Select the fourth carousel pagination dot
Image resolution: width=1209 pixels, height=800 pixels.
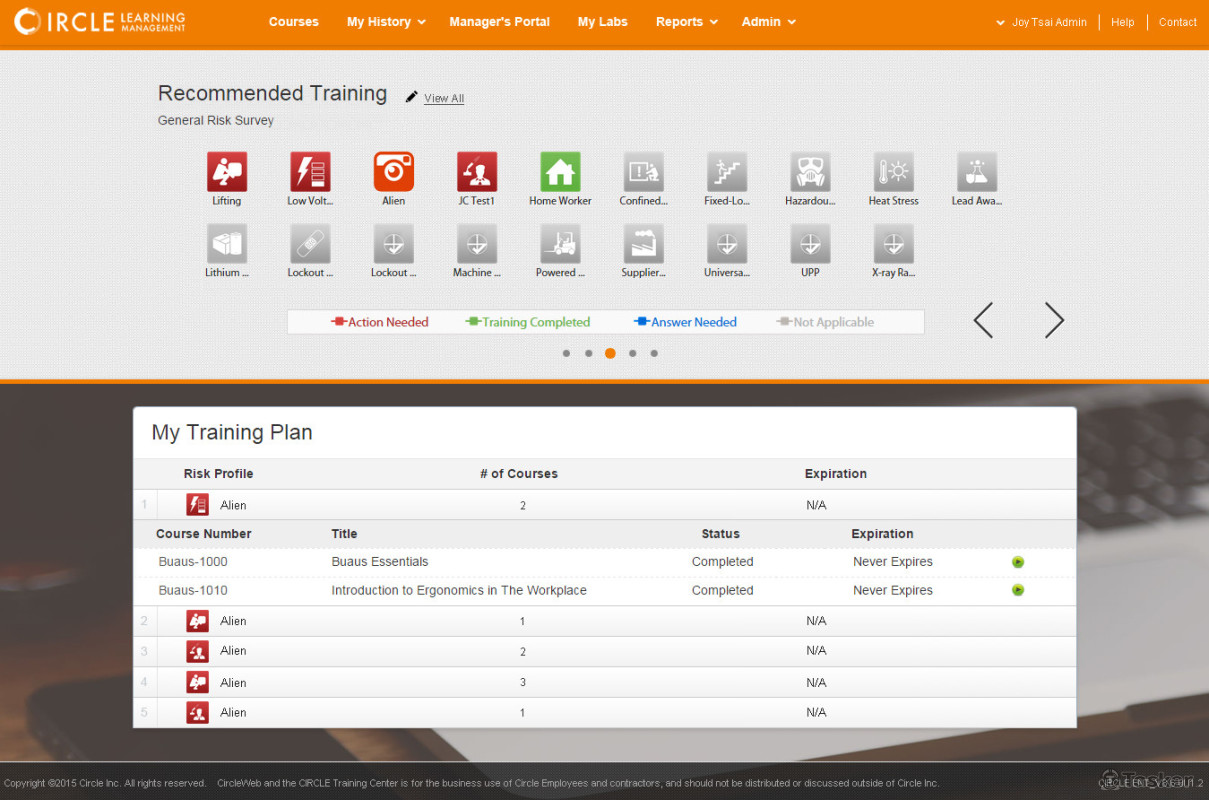(x=632, y=353)
